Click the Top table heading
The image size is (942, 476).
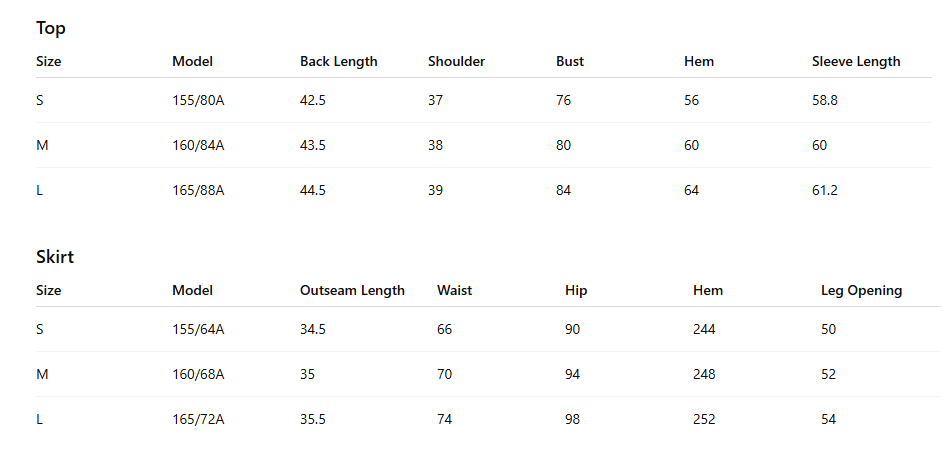point(50,28)
